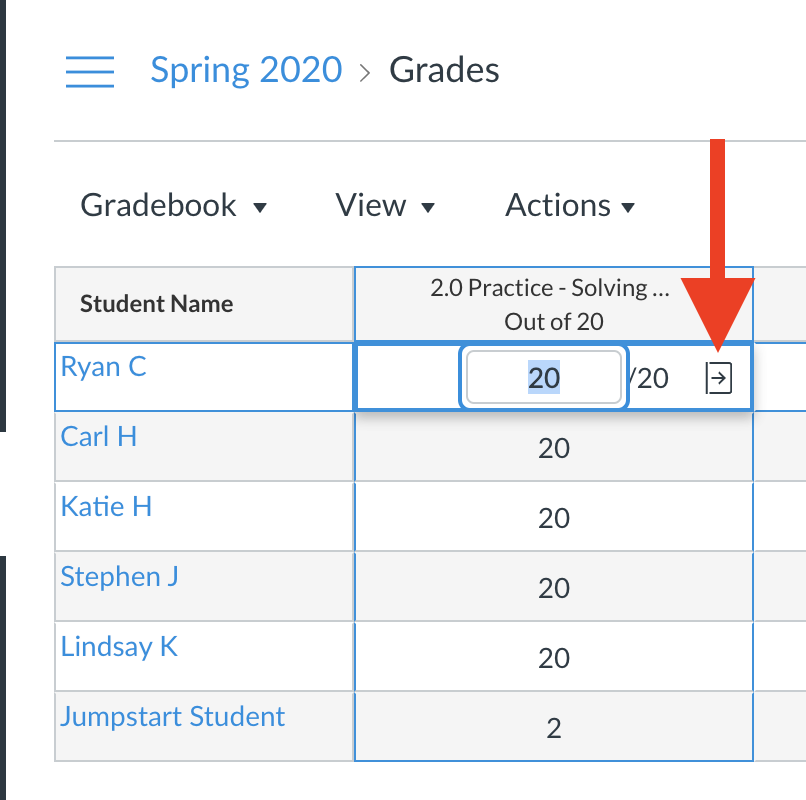Click Ryan C's grade input field
This screenshot has width=806, height=800.
[544, 376]
